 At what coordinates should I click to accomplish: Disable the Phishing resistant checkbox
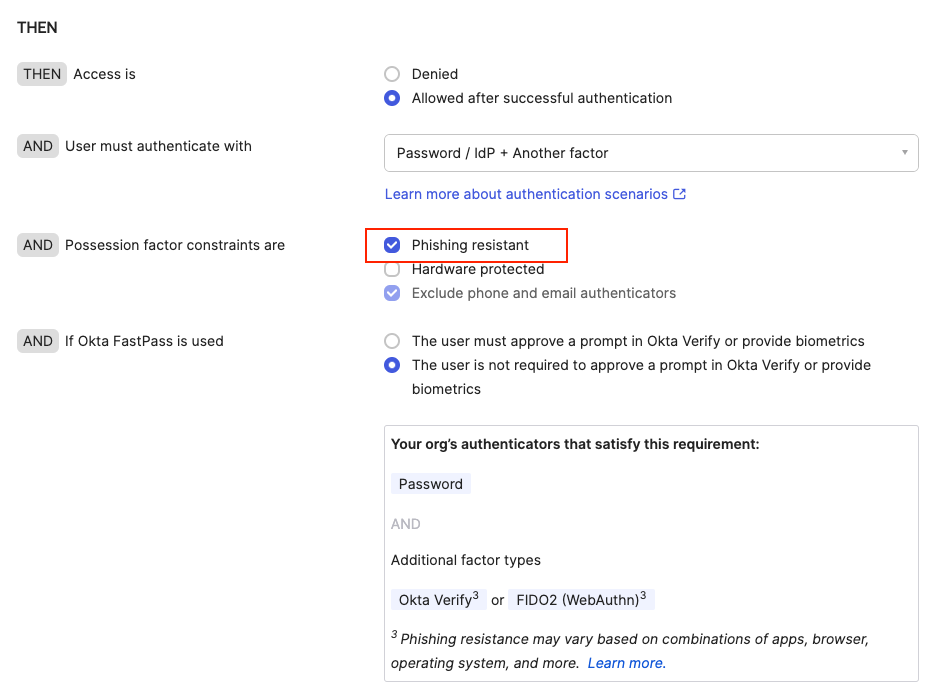(x=392, y=245)
